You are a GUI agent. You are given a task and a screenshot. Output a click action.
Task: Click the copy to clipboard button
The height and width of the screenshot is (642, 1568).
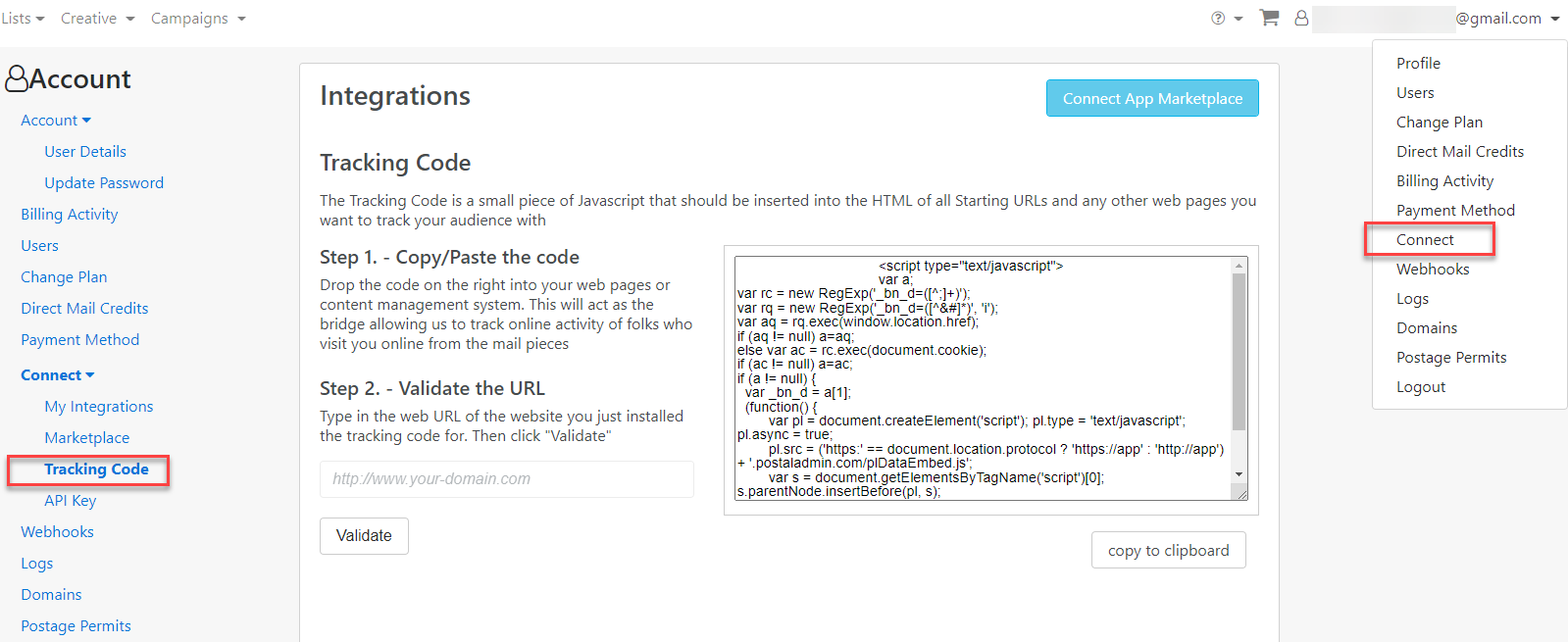(x=1168, y=550)
